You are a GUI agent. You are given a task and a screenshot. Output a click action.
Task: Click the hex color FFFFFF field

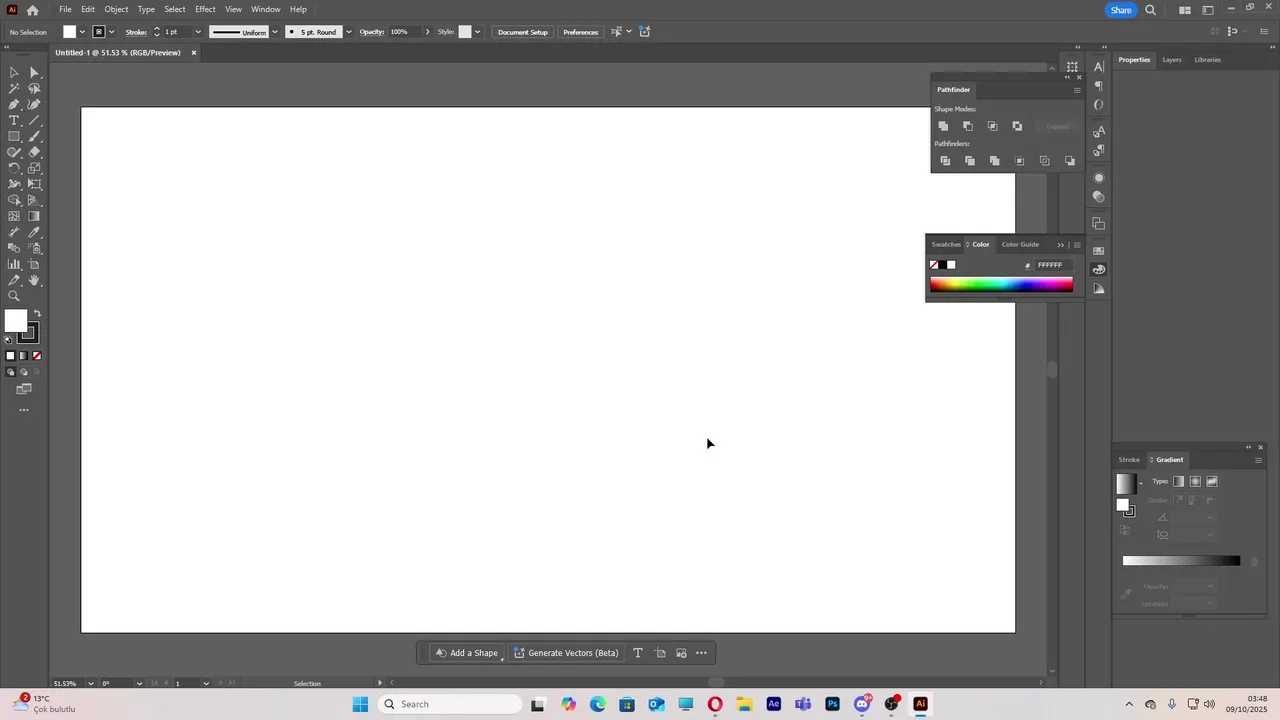[x=1052, y=265]
